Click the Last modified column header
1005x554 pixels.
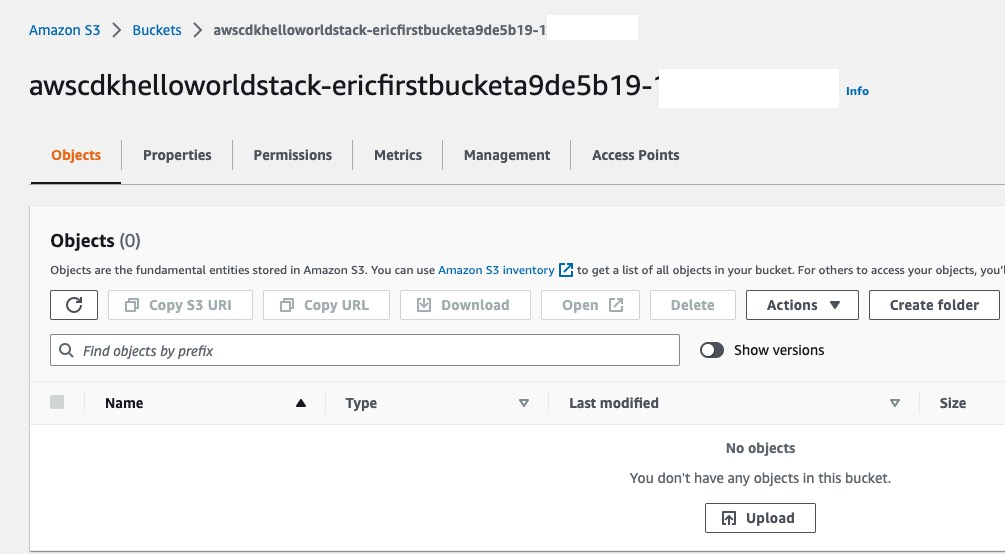613,403
